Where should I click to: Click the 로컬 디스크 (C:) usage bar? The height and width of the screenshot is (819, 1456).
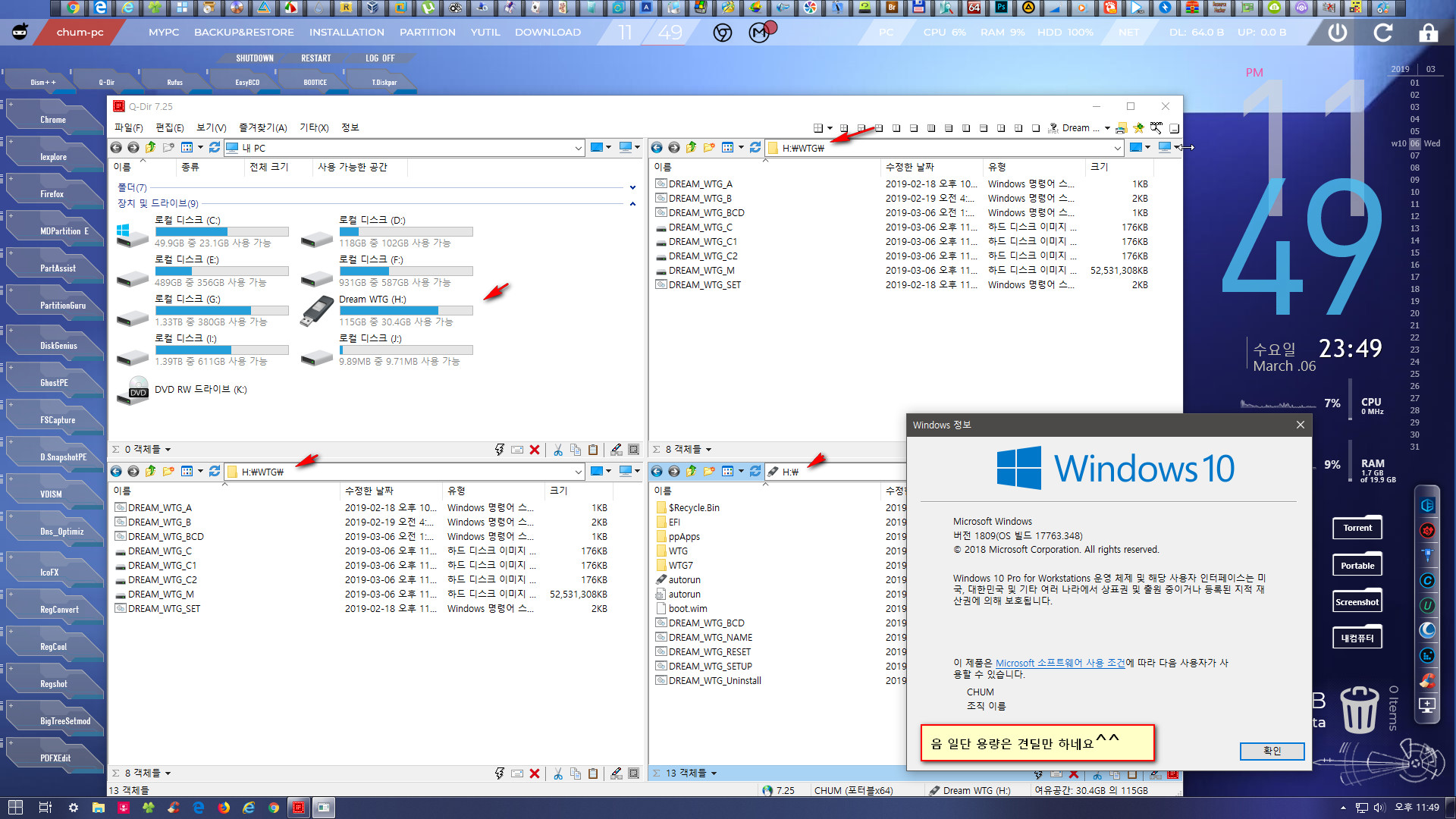(221, 231)
